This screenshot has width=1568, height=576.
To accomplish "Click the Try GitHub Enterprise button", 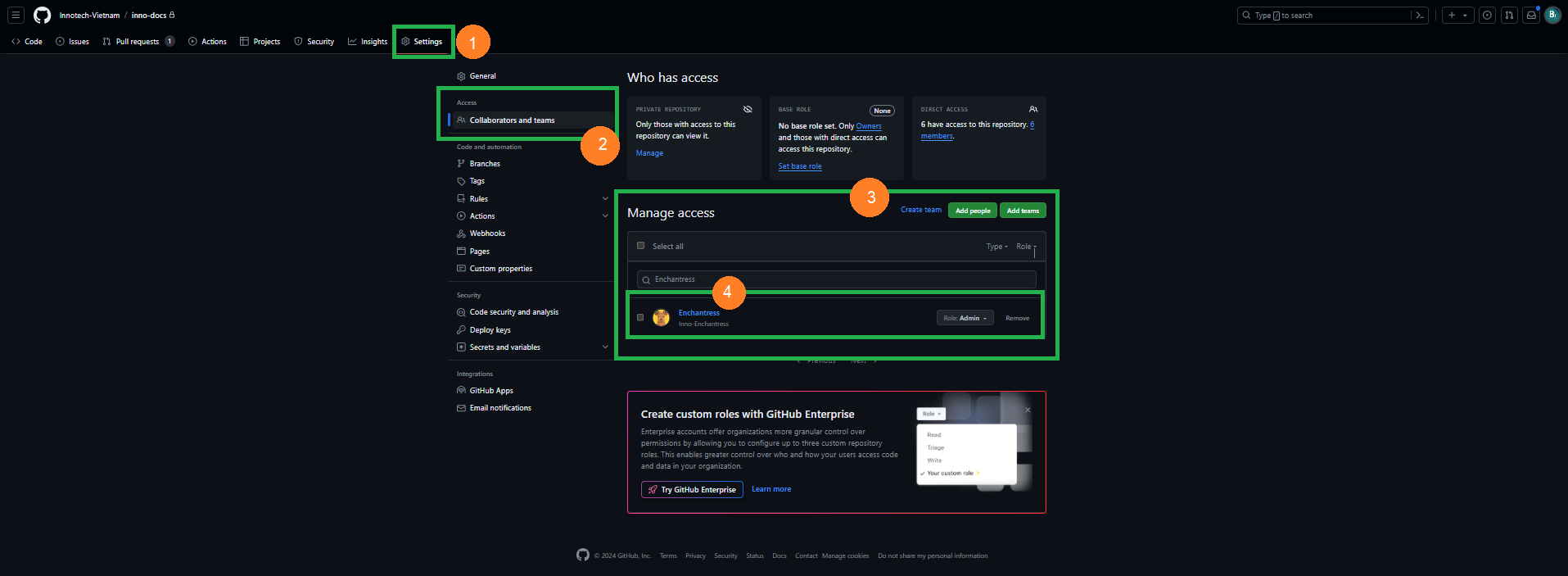I will pyautogui.click(x=692, y=489).
